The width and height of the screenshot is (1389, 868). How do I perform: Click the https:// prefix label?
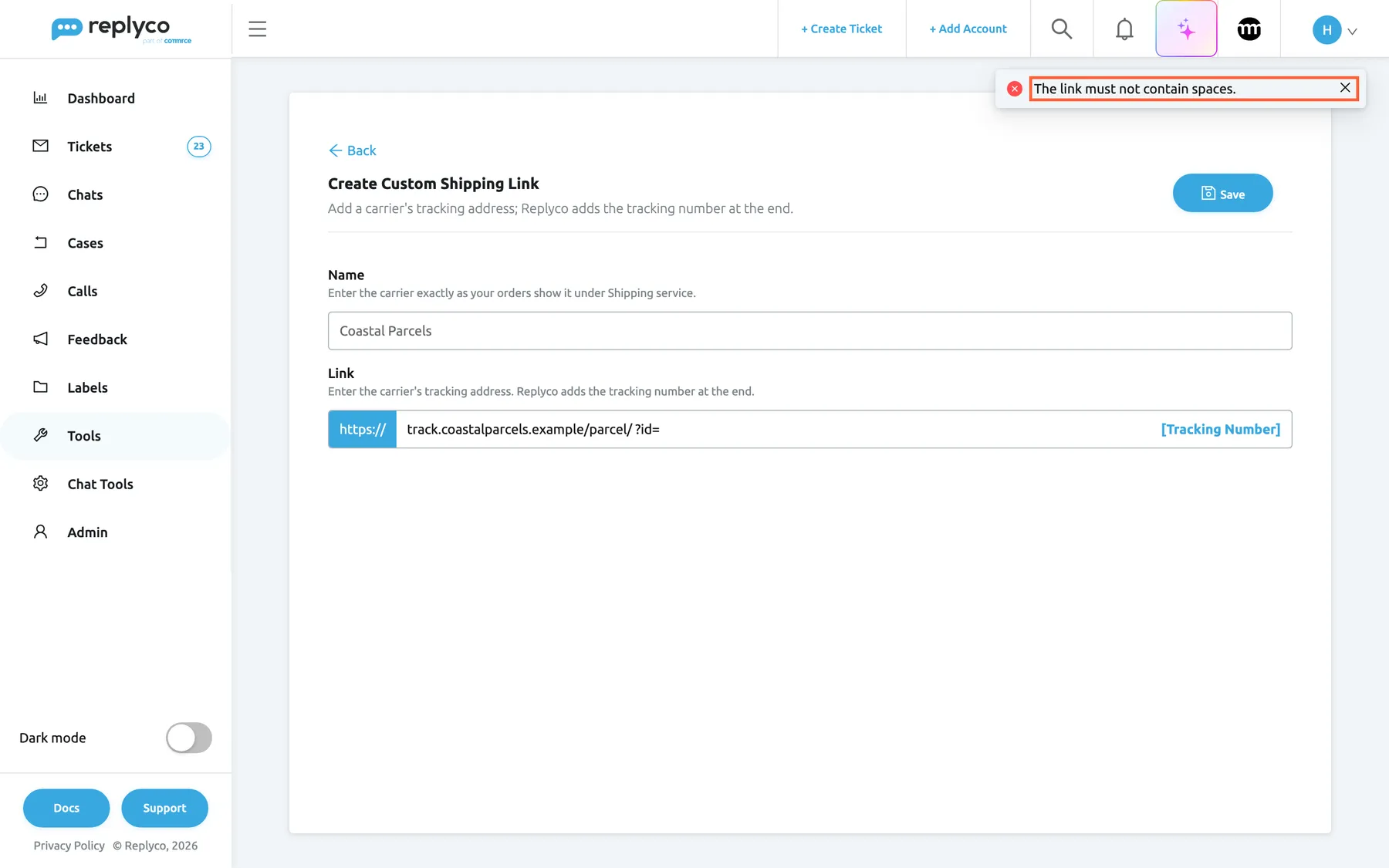point(362,429)
